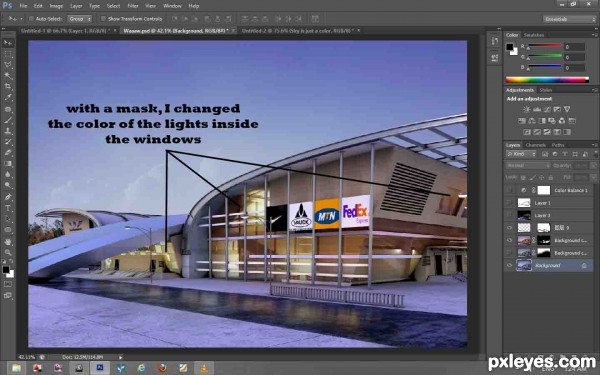This screenshot has height=375, width=600.
Task: Select the Brush tool
Action: [x=8, y=120]
